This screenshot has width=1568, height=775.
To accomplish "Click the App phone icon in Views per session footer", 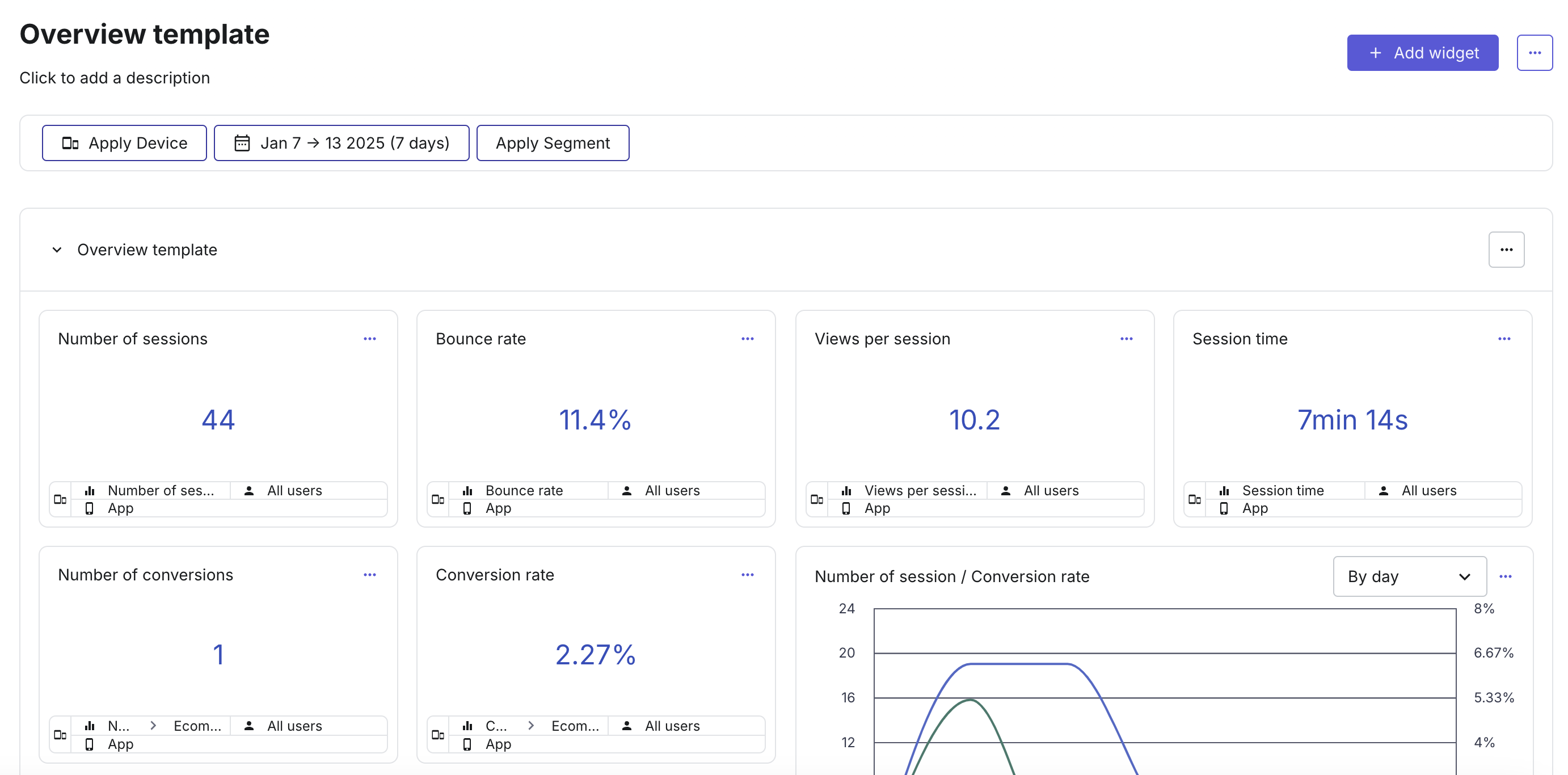I will [x=846, y=508].
